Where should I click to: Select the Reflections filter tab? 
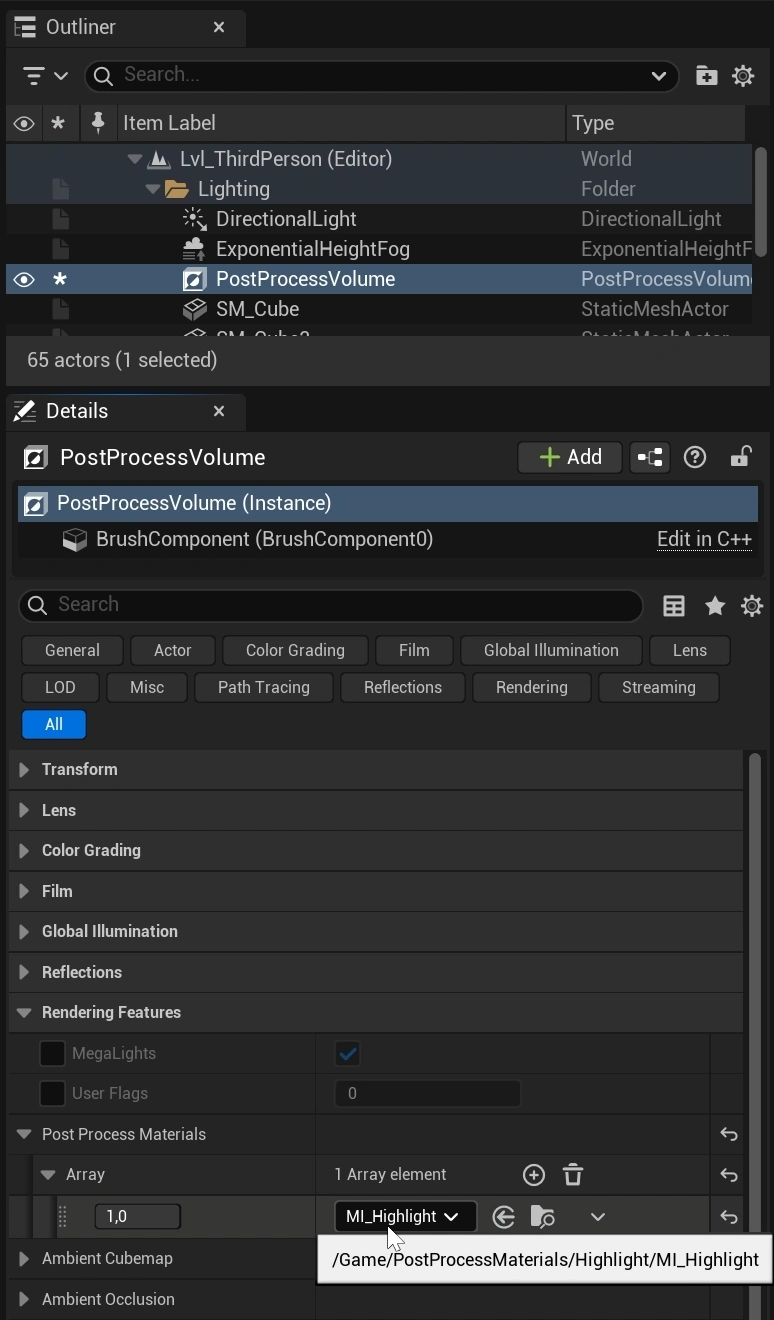point(403,687)
